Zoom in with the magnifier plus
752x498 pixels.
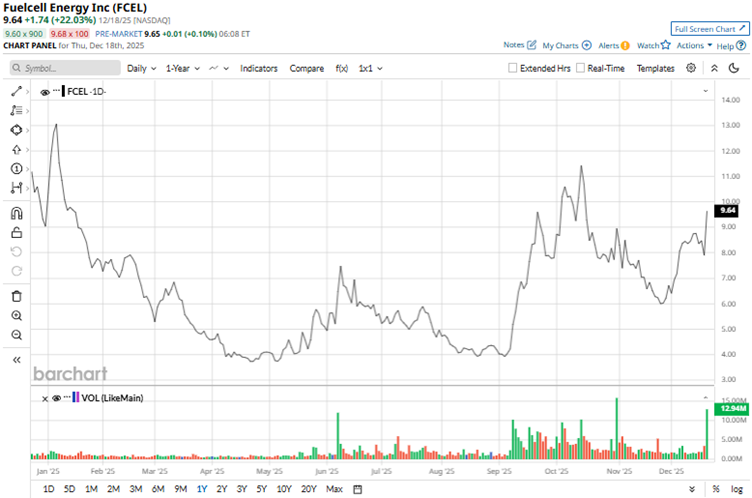coord(16,316)
